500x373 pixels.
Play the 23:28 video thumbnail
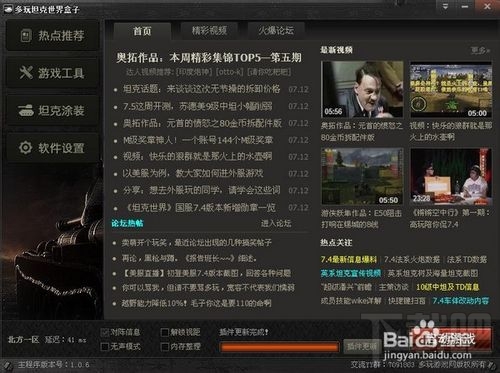(451, 176)
